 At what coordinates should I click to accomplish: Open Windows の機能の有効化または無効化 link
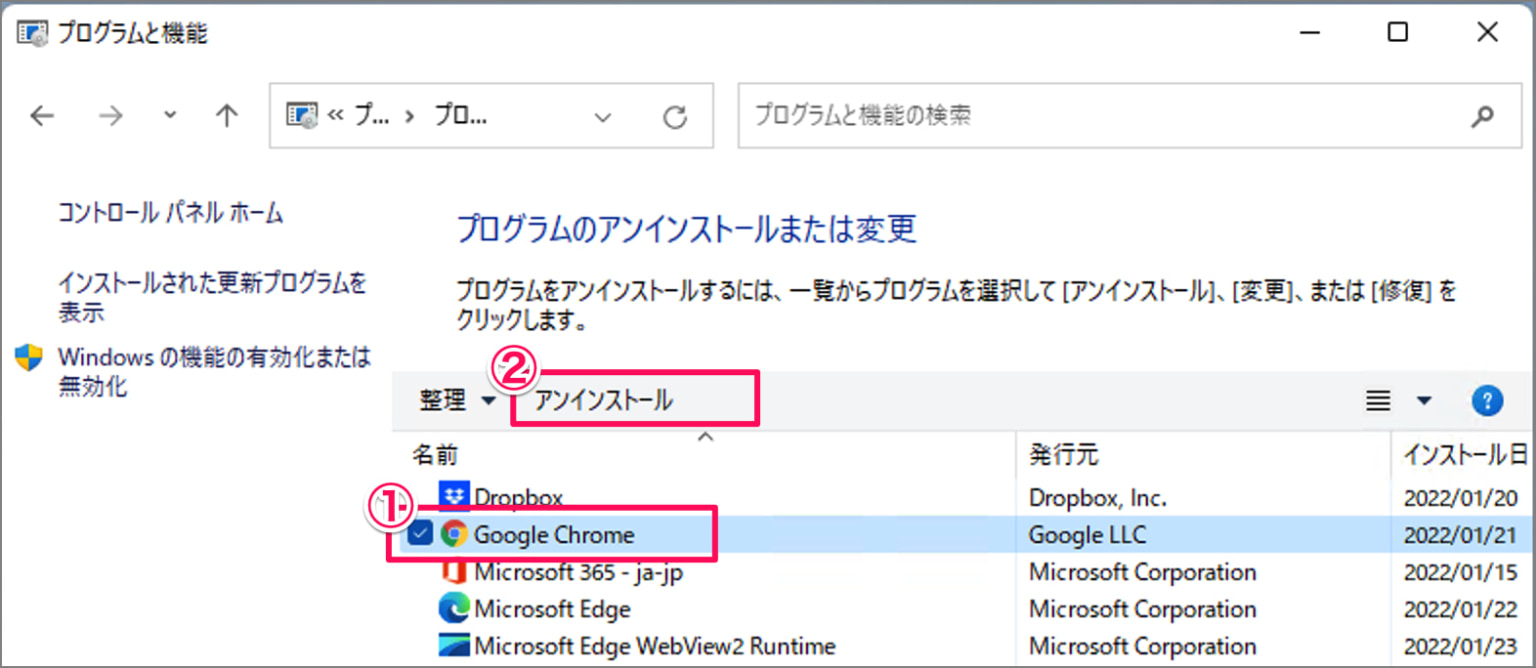(214, 372)
